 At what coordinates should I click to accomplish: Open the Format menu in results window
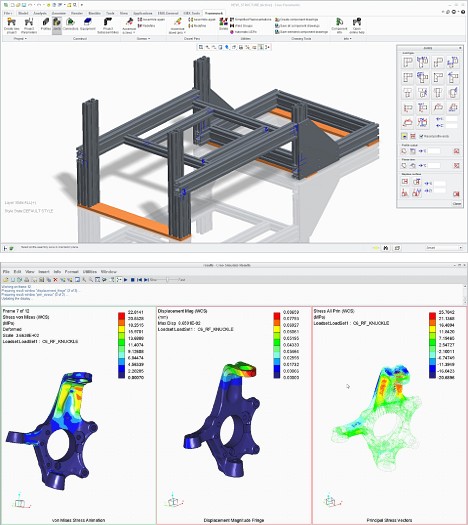point(72,272)
